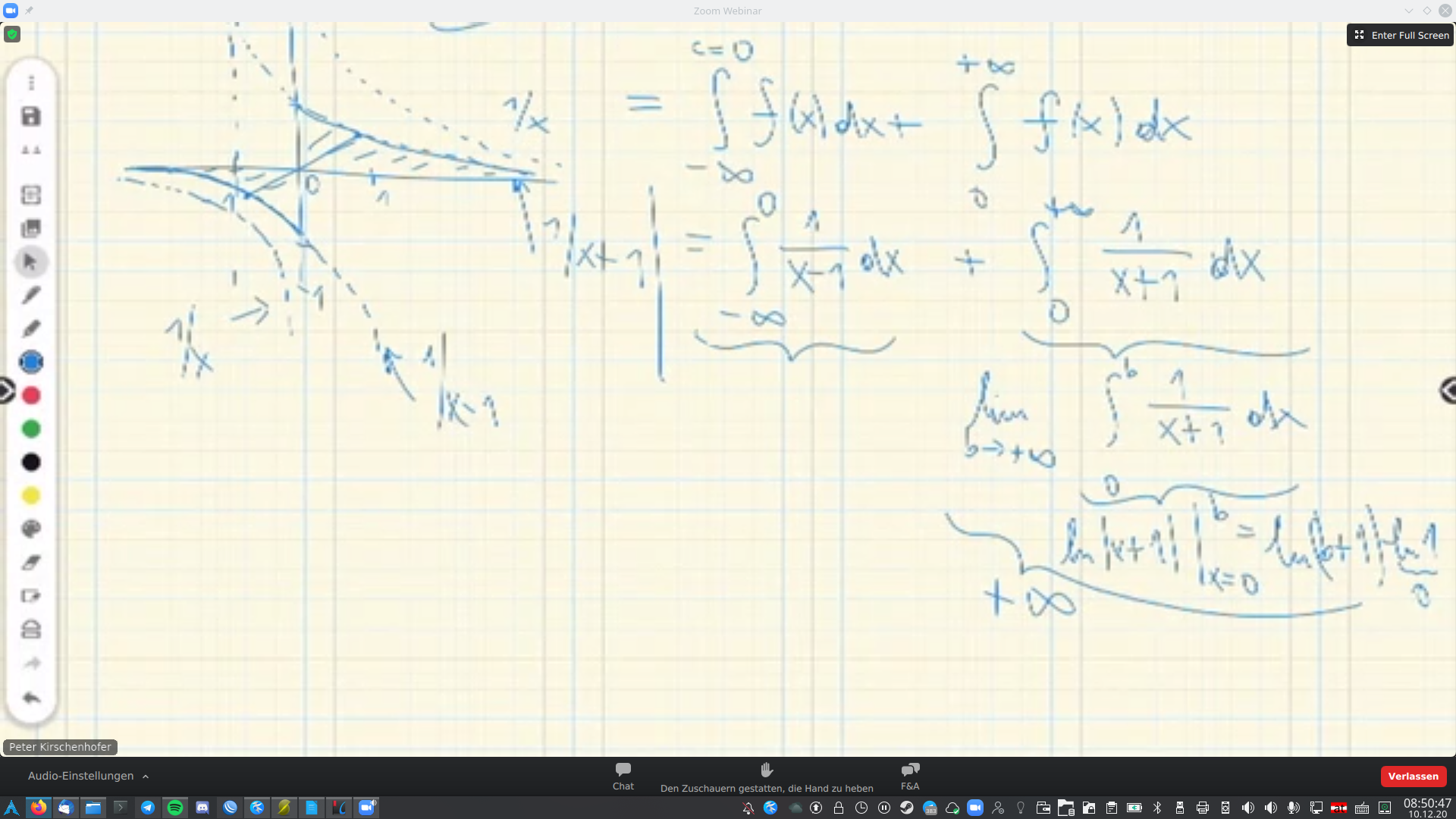Screen dimensions: 1456x819
Task: Select the pen drawing tool
Action: (x=31, y=295)
